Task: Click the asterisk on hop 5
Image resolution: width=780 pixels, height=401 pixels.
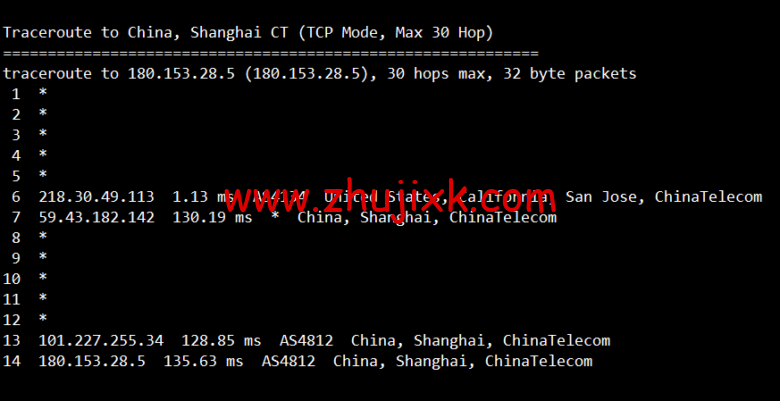Action: pos(43,175)
